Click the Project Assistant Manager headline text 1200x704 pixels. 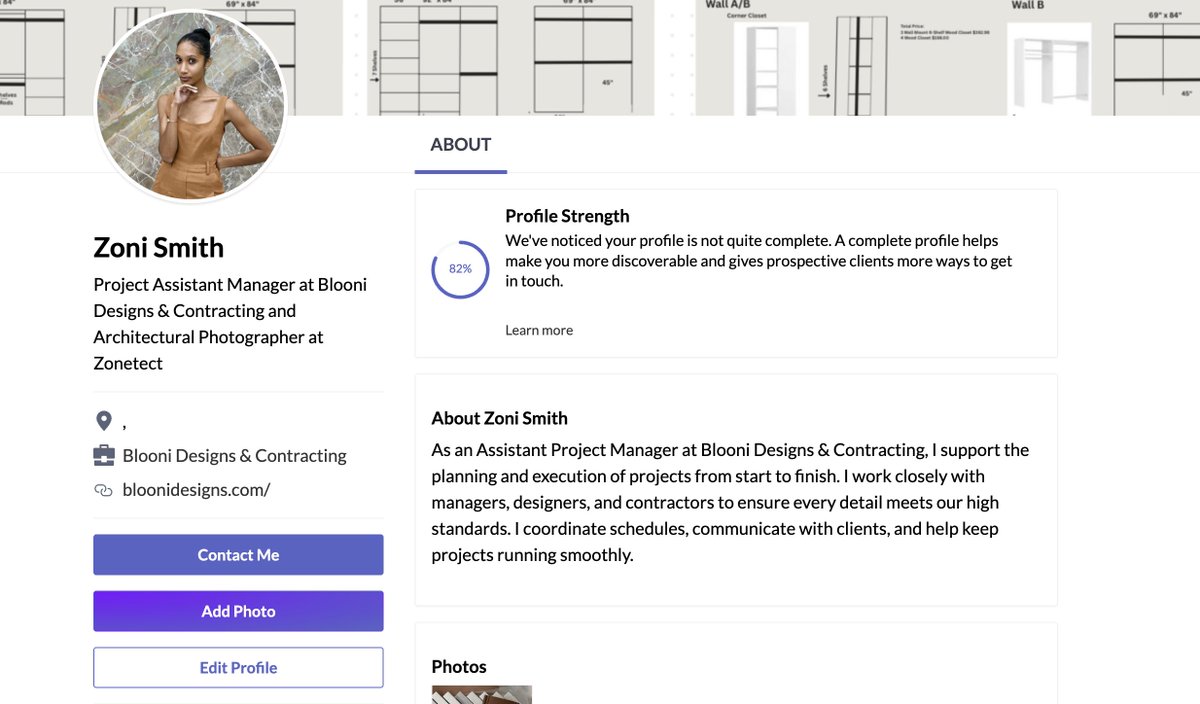pos(230,324)
